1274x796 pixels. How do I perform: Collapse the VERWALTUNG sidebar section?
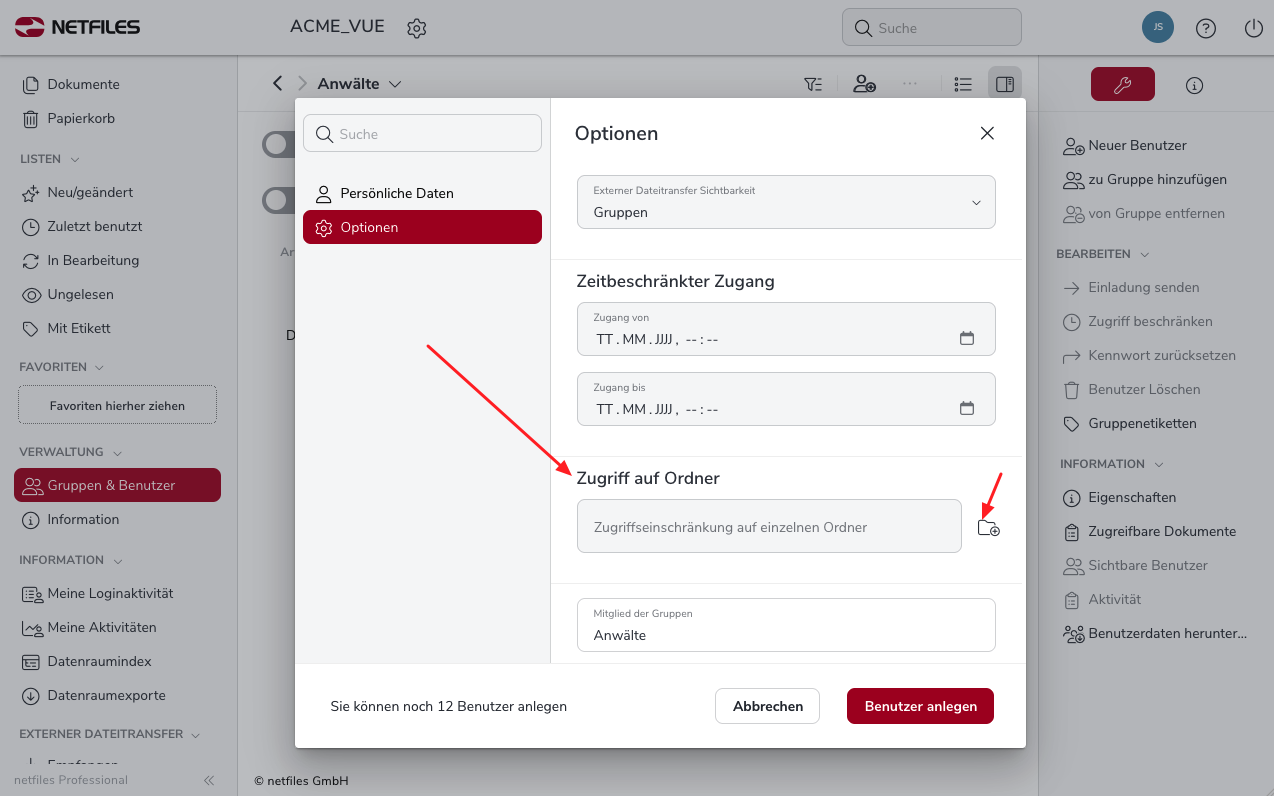coord(118,452)
